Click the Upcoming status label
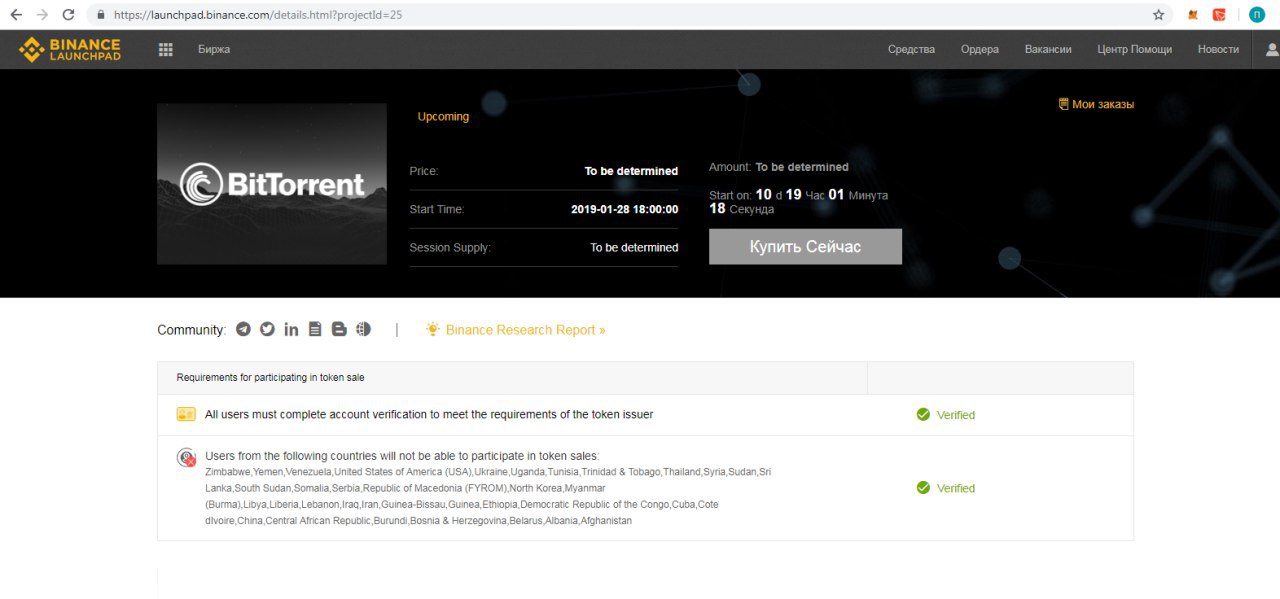 click(443, 116)
